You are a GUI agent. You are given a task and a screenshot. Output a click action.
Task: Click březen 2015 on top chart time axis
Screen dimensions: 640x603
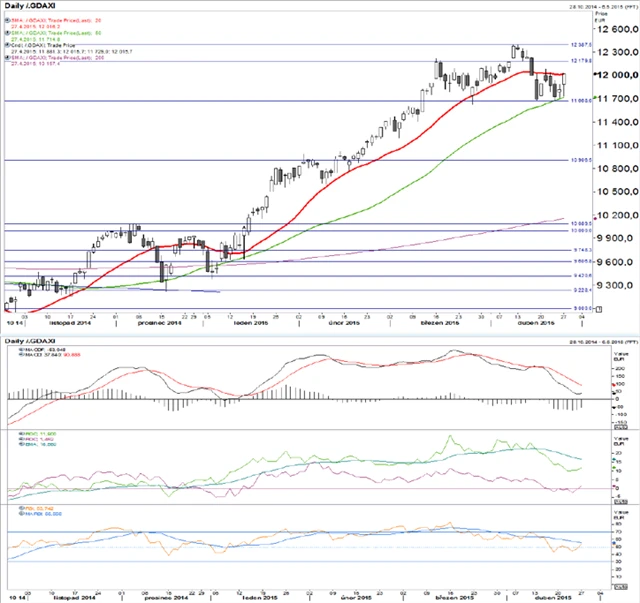tap(440, 323)
